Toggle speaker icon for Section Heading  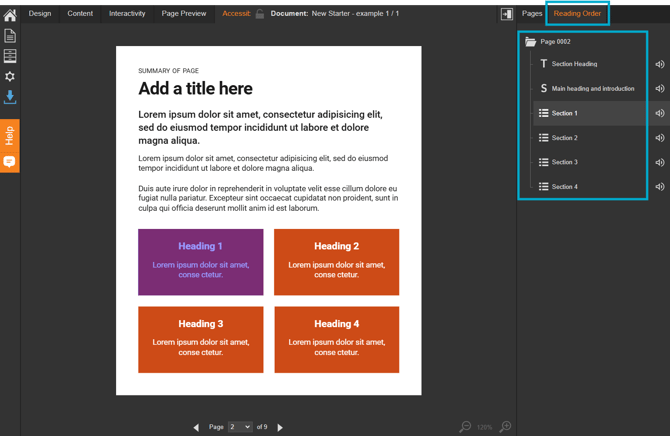[660, 64]
